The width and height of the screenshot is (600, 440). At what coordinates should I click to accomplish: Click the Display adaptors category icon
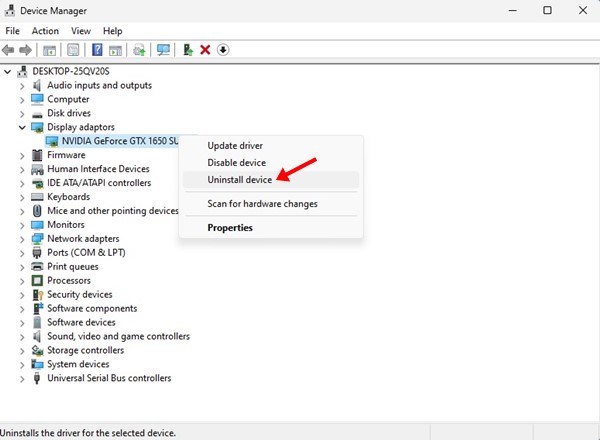(x=37, y=127)
